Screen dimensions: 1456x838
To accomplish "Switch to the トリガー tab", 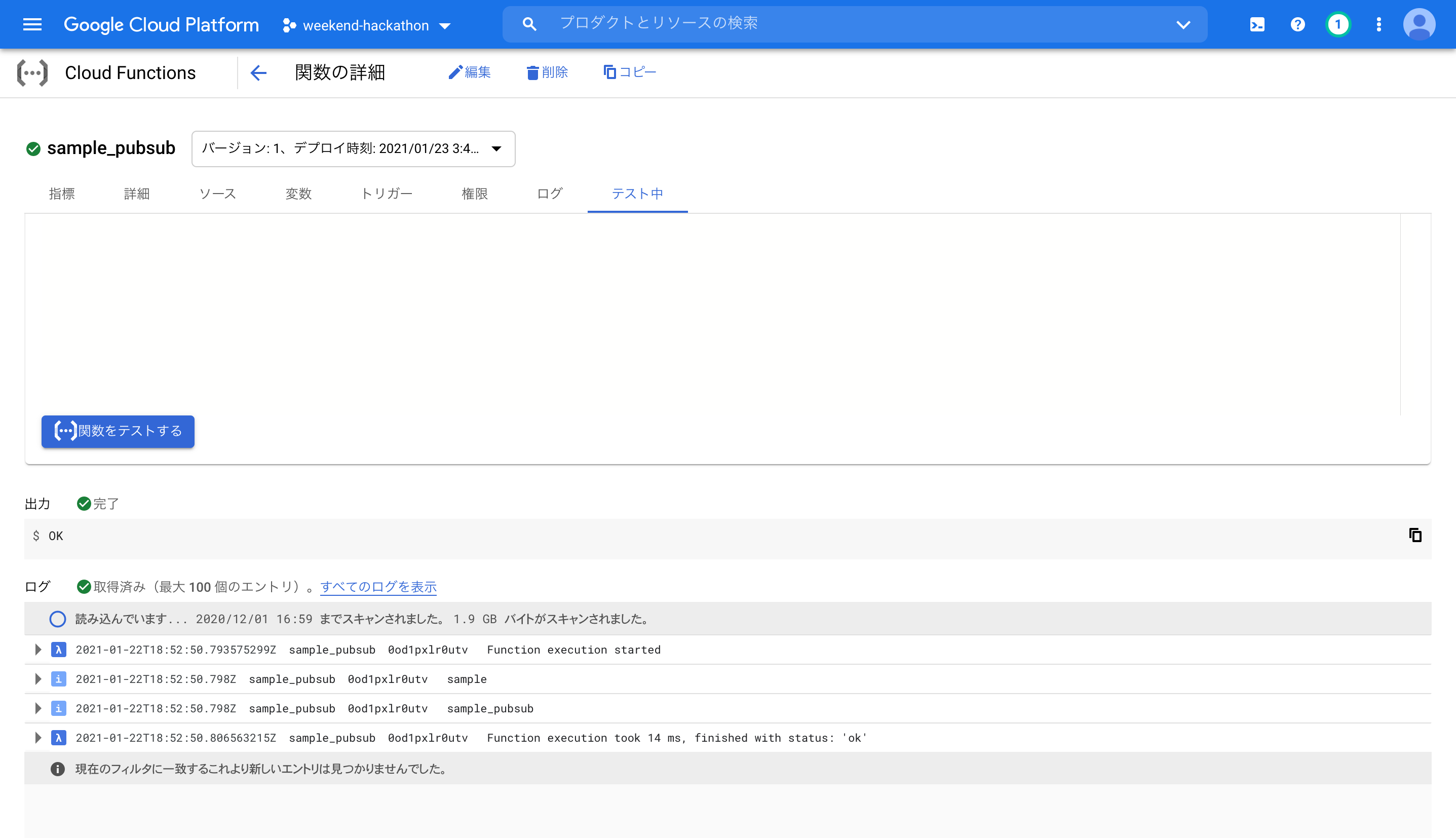I will pyautogui.click(x=388, y=194).
